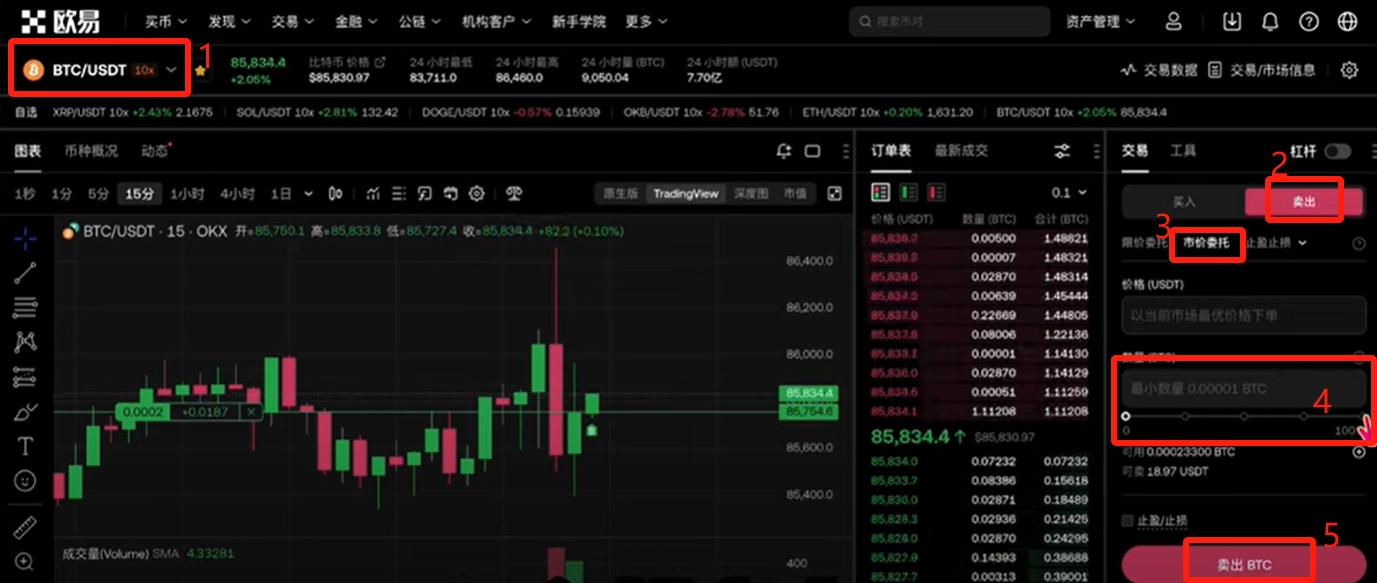This screenshot has width=1377, height=583.
Task: Select the 深度图 chart view
Action: click(751, 193)
